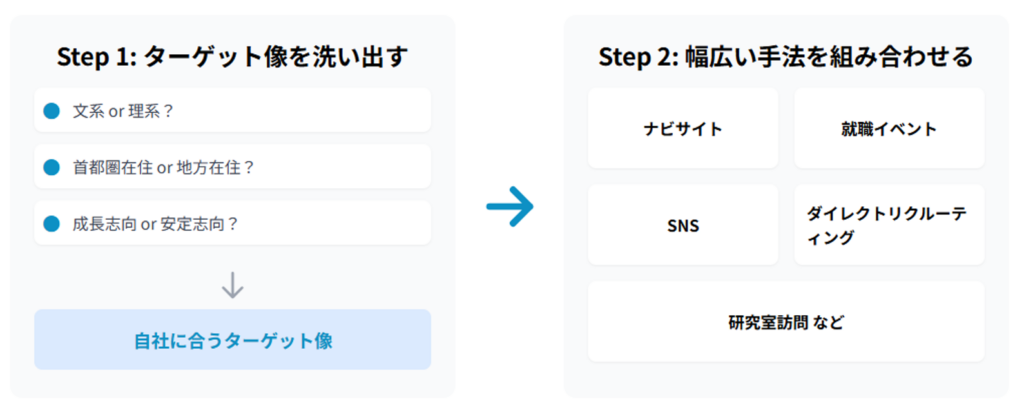1024x408 pixels.
Task: Click the 就職イベント text label
Action: 889,129
